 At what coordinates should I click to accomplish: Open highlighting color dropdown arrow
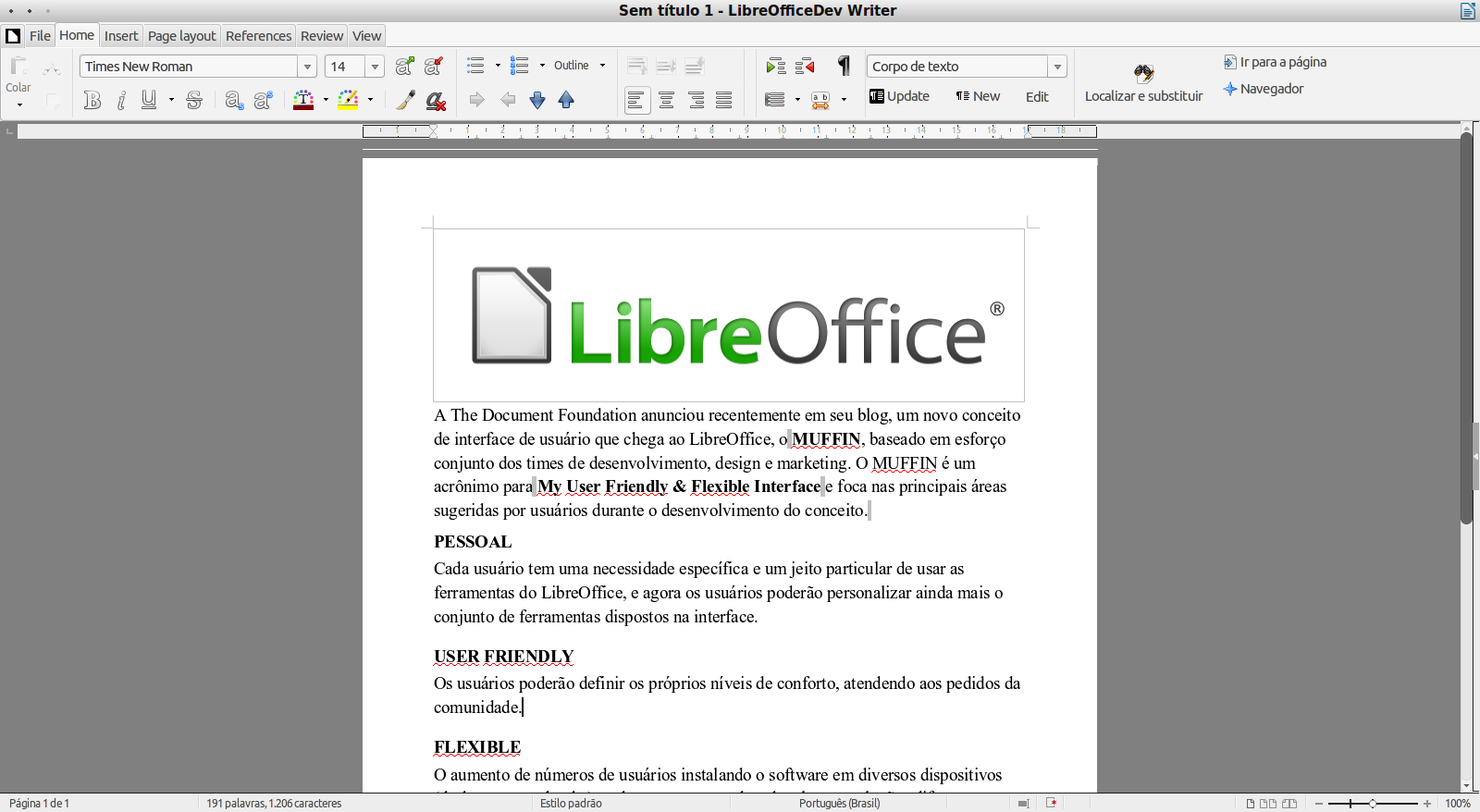[x=370, y=100]
